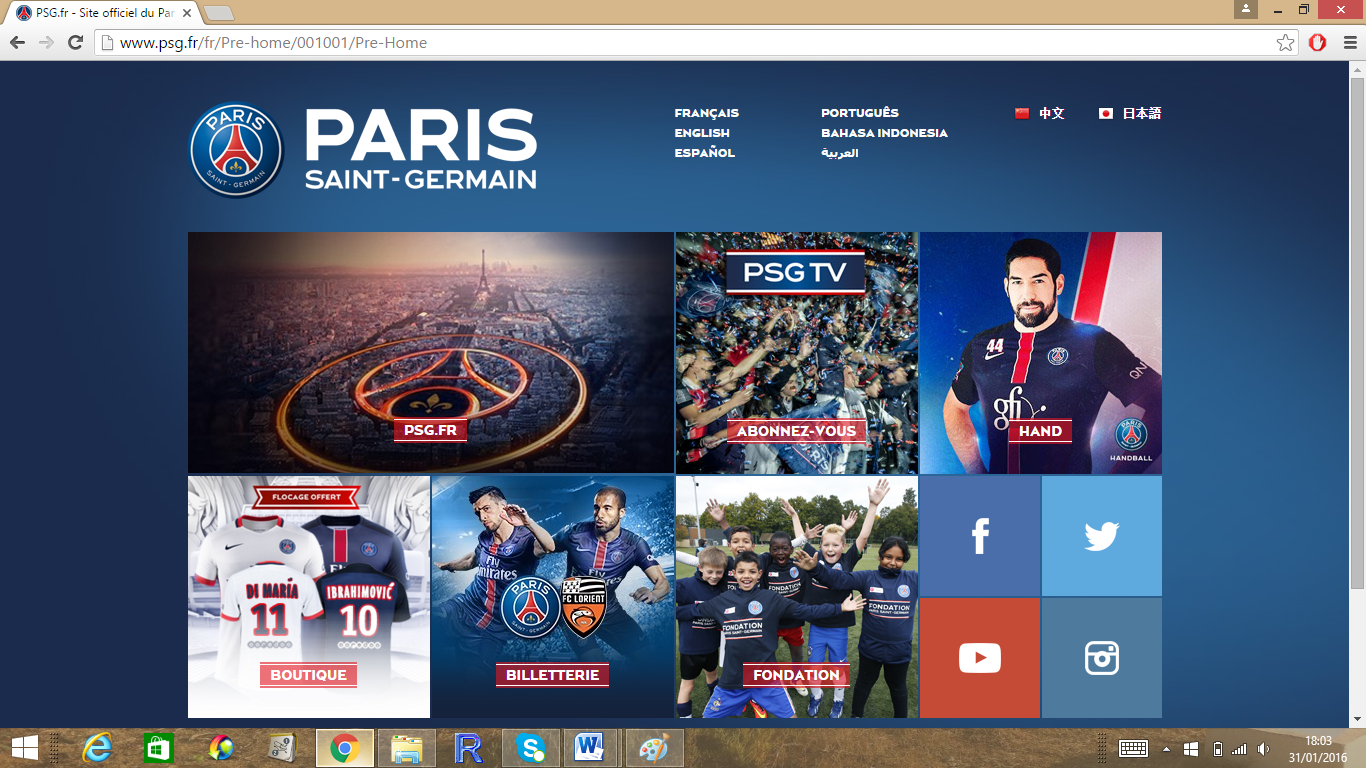Select ENGLISH language
The image size is (1366, 768).
pos(702,133)
